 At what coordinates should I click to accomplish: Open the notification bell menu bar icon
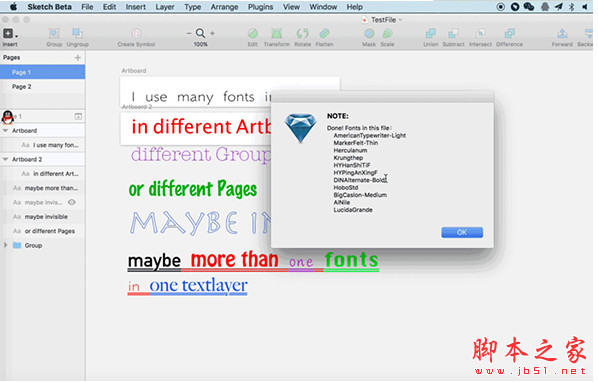point(545,6)
